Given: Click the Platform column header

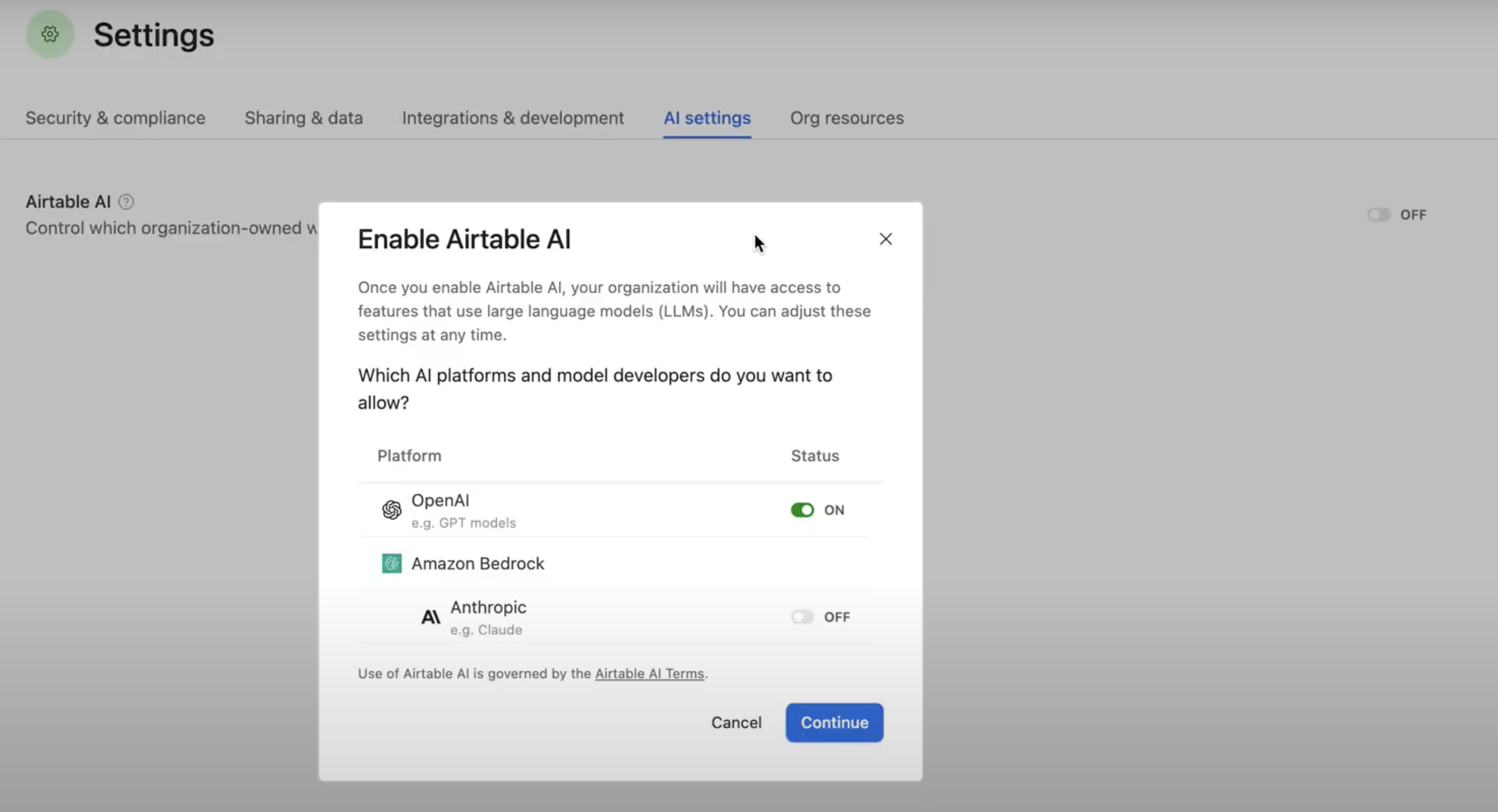Looking at the screenshot, I should 409,456.
